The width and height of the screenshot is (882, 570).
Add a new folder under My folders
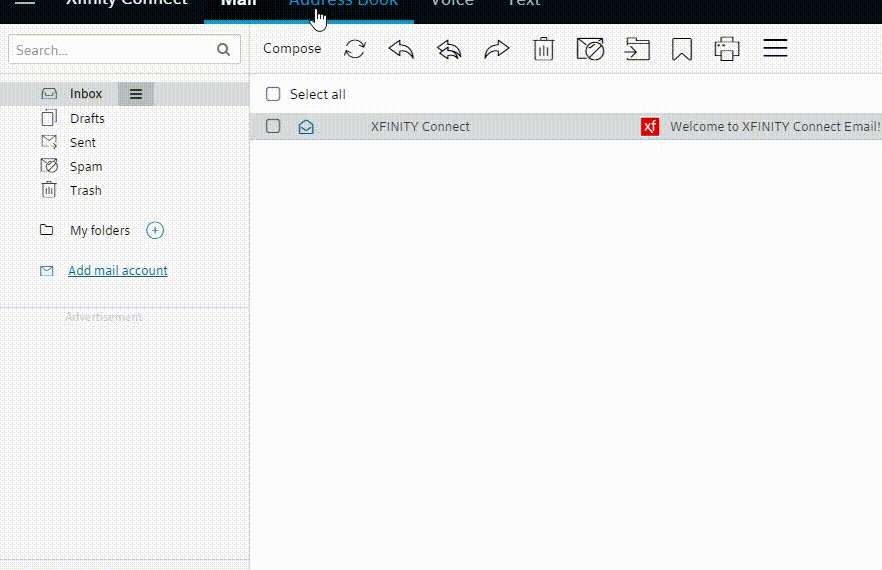coord(155,231)
